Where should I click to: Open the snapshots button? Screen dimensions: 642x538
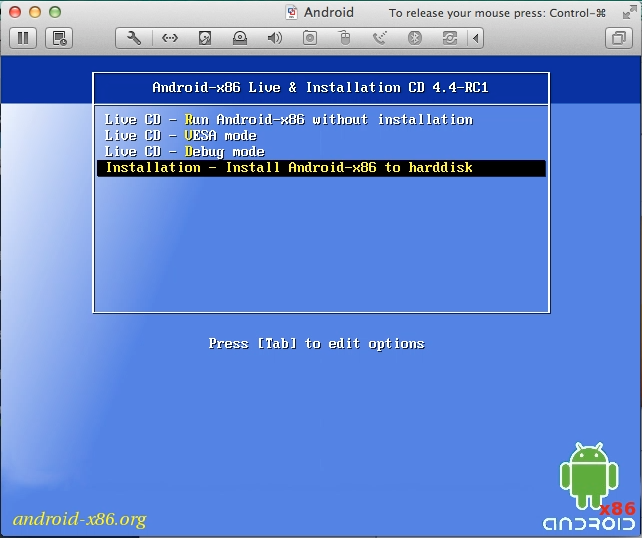59,38
